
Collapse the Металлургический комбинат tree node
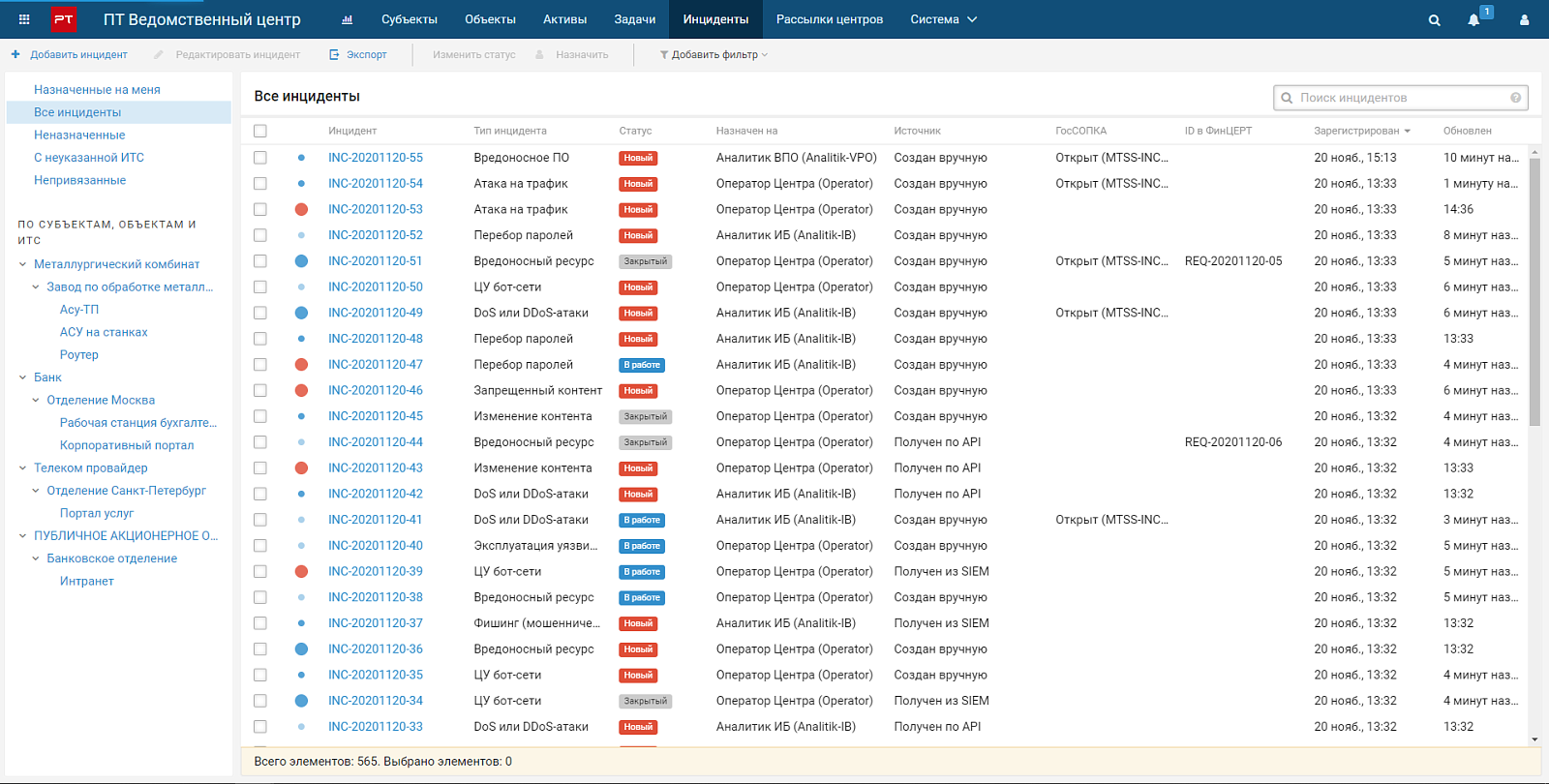tap(23, 264)
